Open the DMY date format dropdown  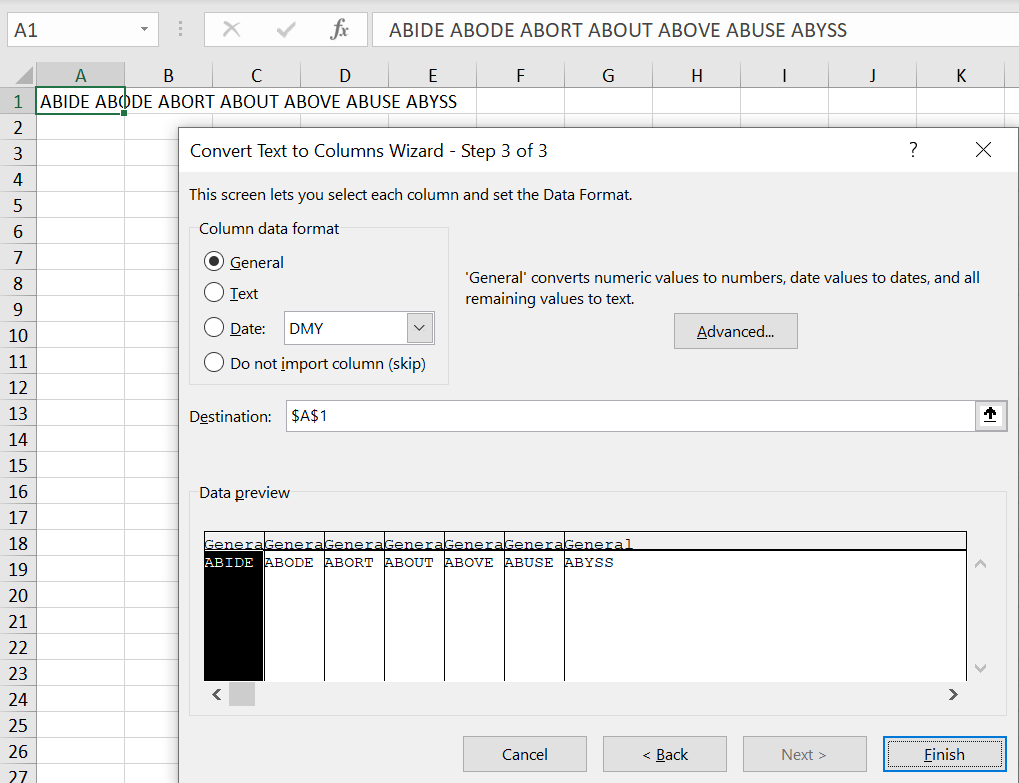[420, 328]
